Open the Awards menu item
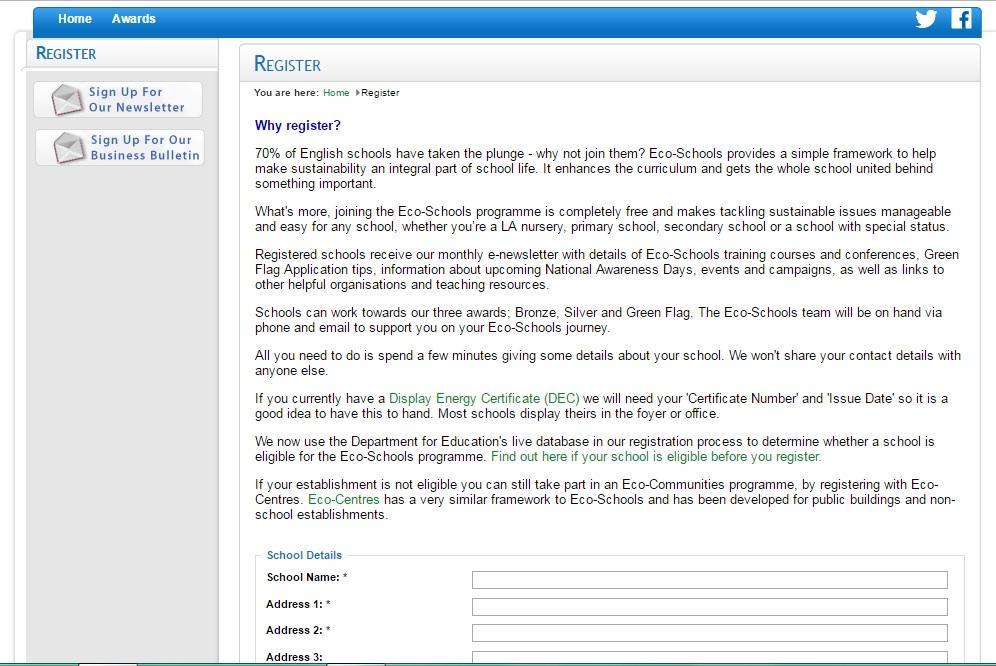 pyautogui.click(x=133, y=19)
